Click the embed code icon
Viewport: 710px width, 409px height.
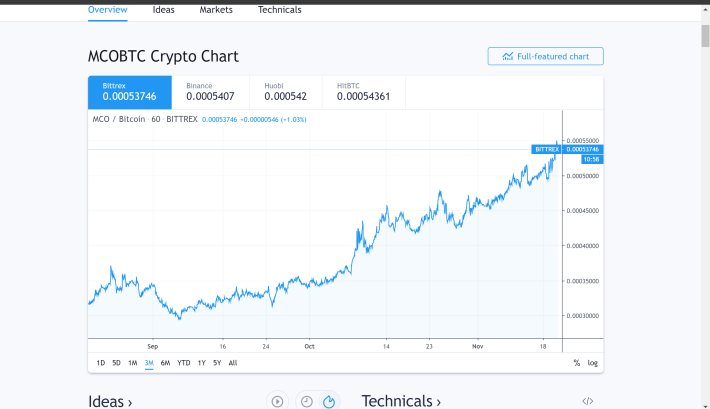[x=588, y=401]
